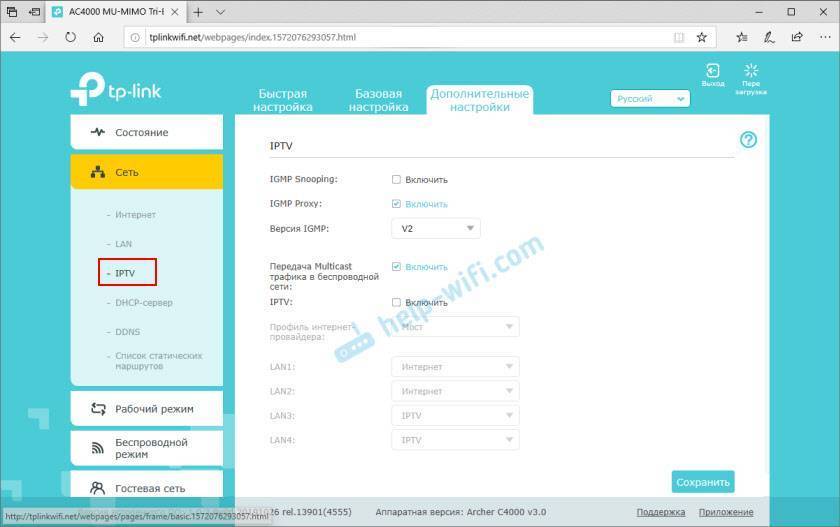Click the IPTV section heading
Viewport: 840px width, 527px height.
[281, 146]
